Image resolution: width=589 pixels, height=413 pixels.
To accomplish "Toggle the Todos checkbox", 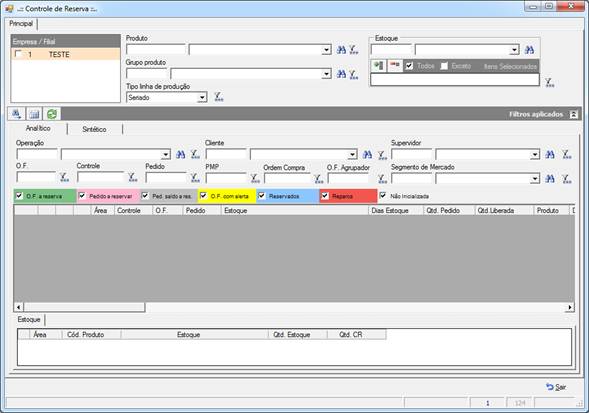I will tap(409, 66).
